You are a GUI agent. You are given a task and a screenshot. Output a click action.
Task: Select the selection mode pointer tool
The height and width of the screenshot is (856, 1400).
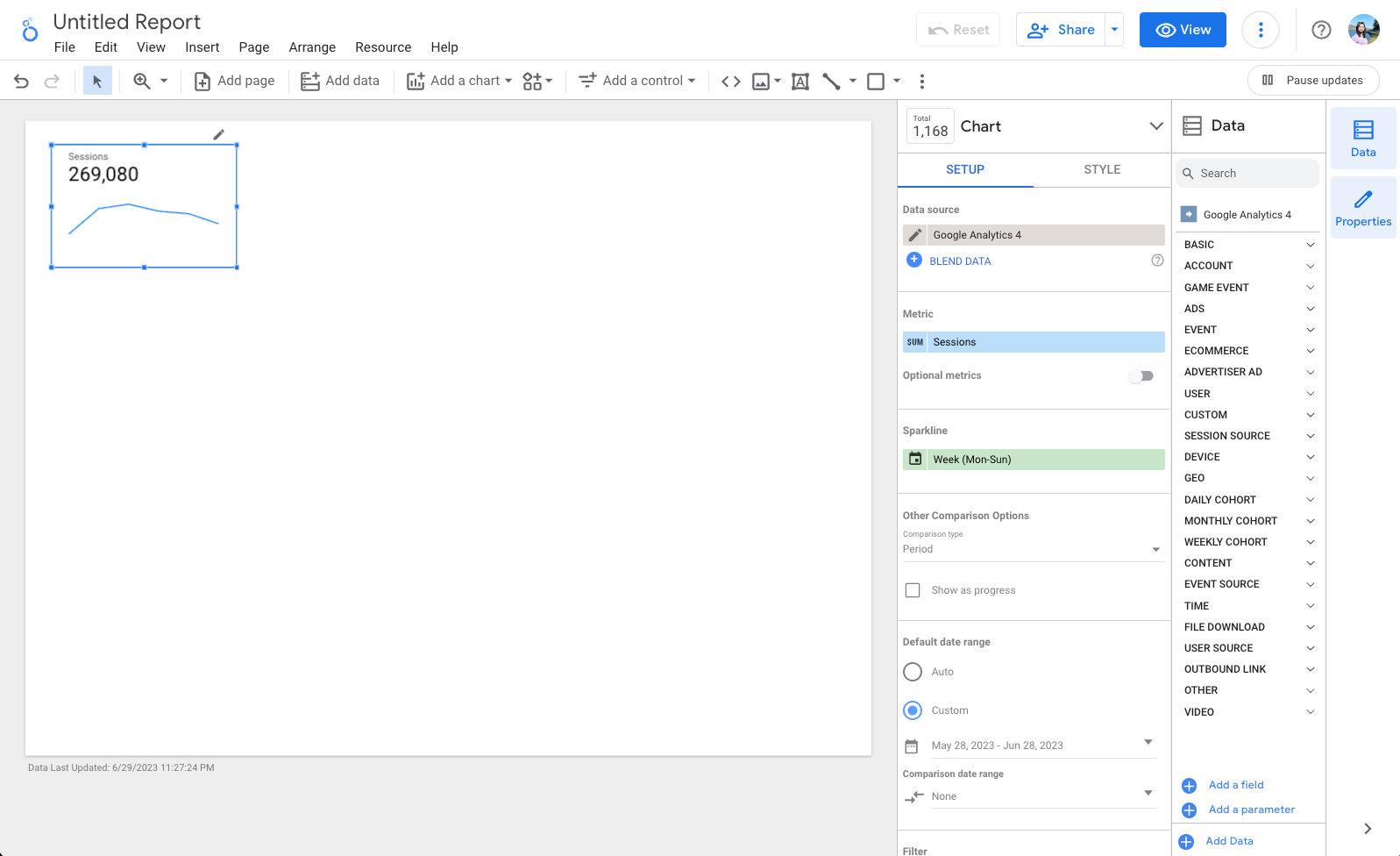click(97, 82)
